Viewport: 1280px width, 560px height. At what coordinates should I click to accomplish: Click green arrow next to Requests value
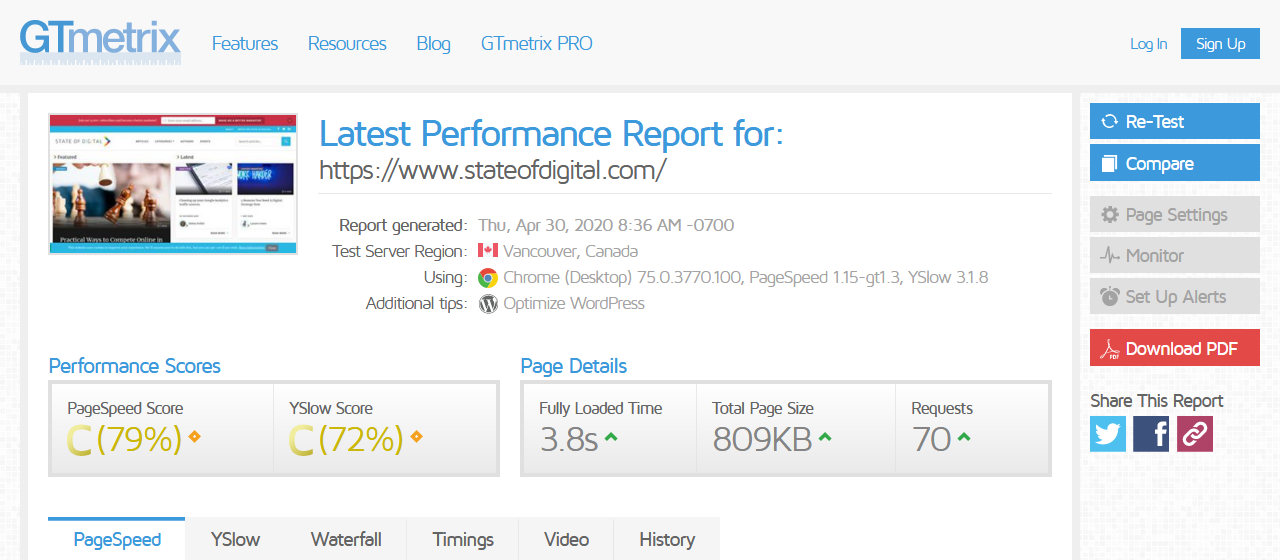point(963,437)
